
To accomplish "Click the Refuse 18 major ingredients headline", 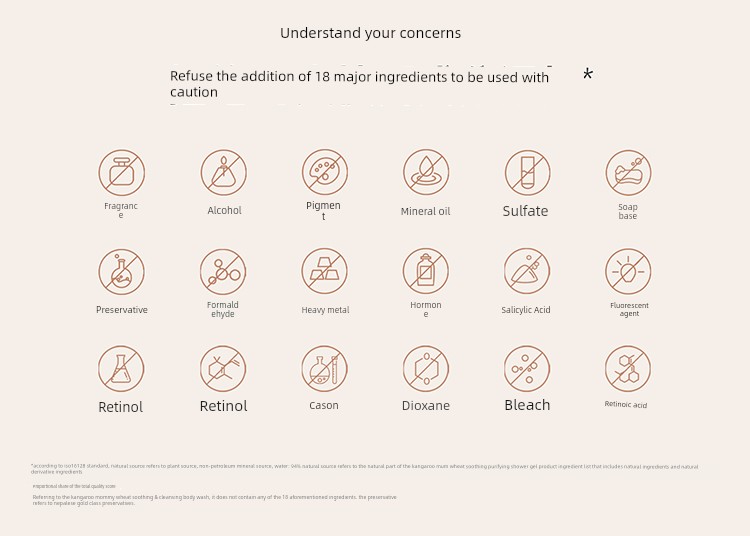I will (x=360, y=84).
